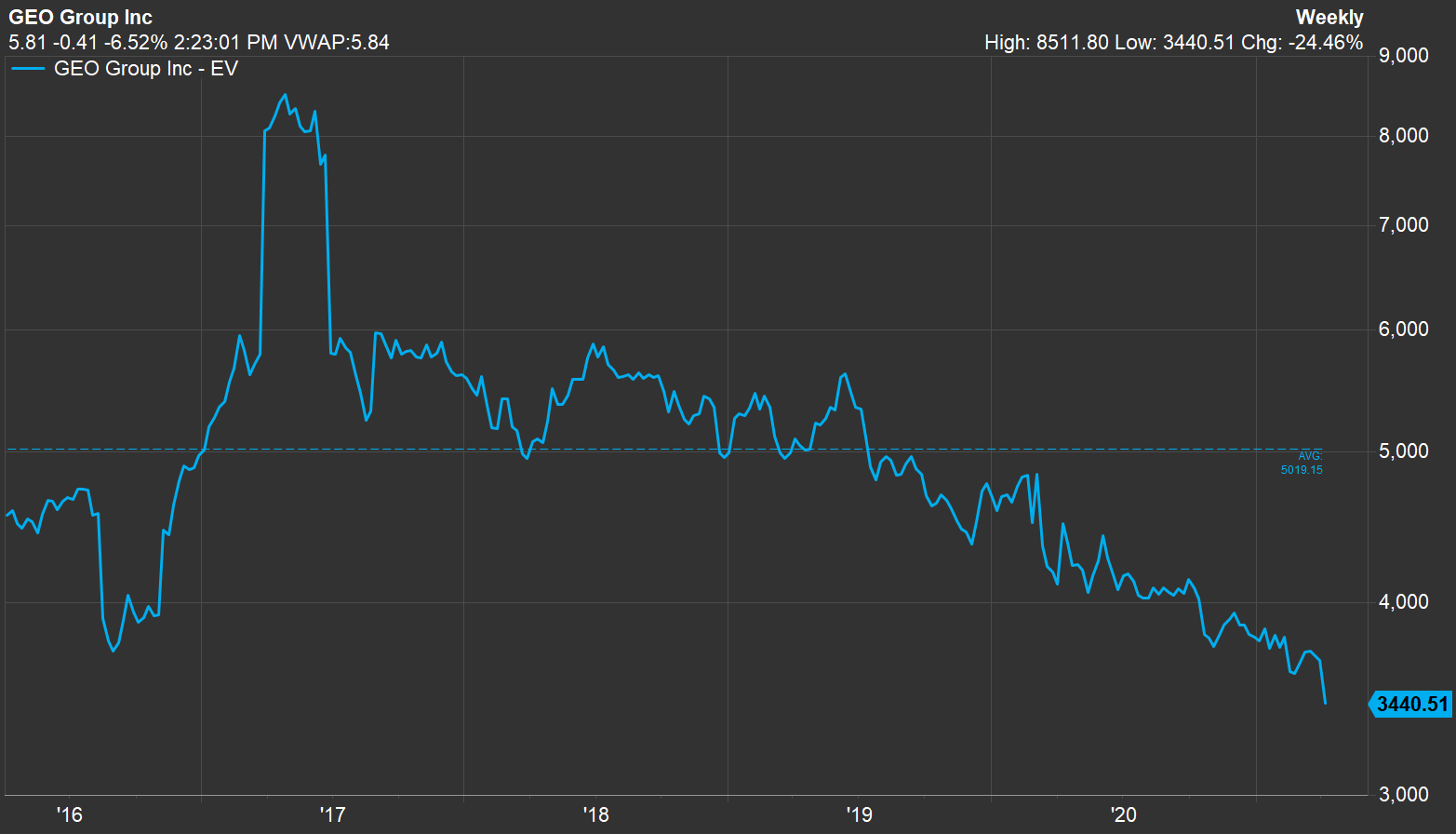Click the 4,000 y-axis label
This screenshot has width=1456, height=834.
click(1403, 602)
